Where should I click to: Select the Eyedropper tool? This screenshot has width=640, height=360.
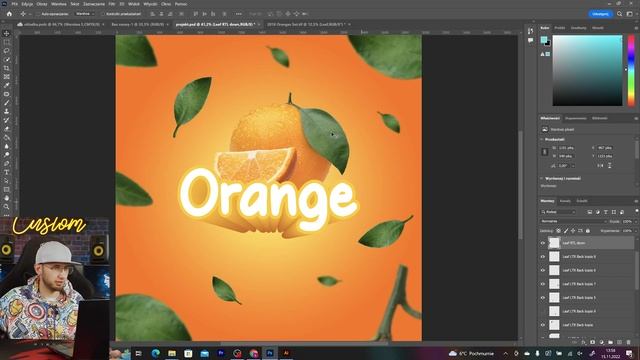pyautogui.click(x=6, y=85)
